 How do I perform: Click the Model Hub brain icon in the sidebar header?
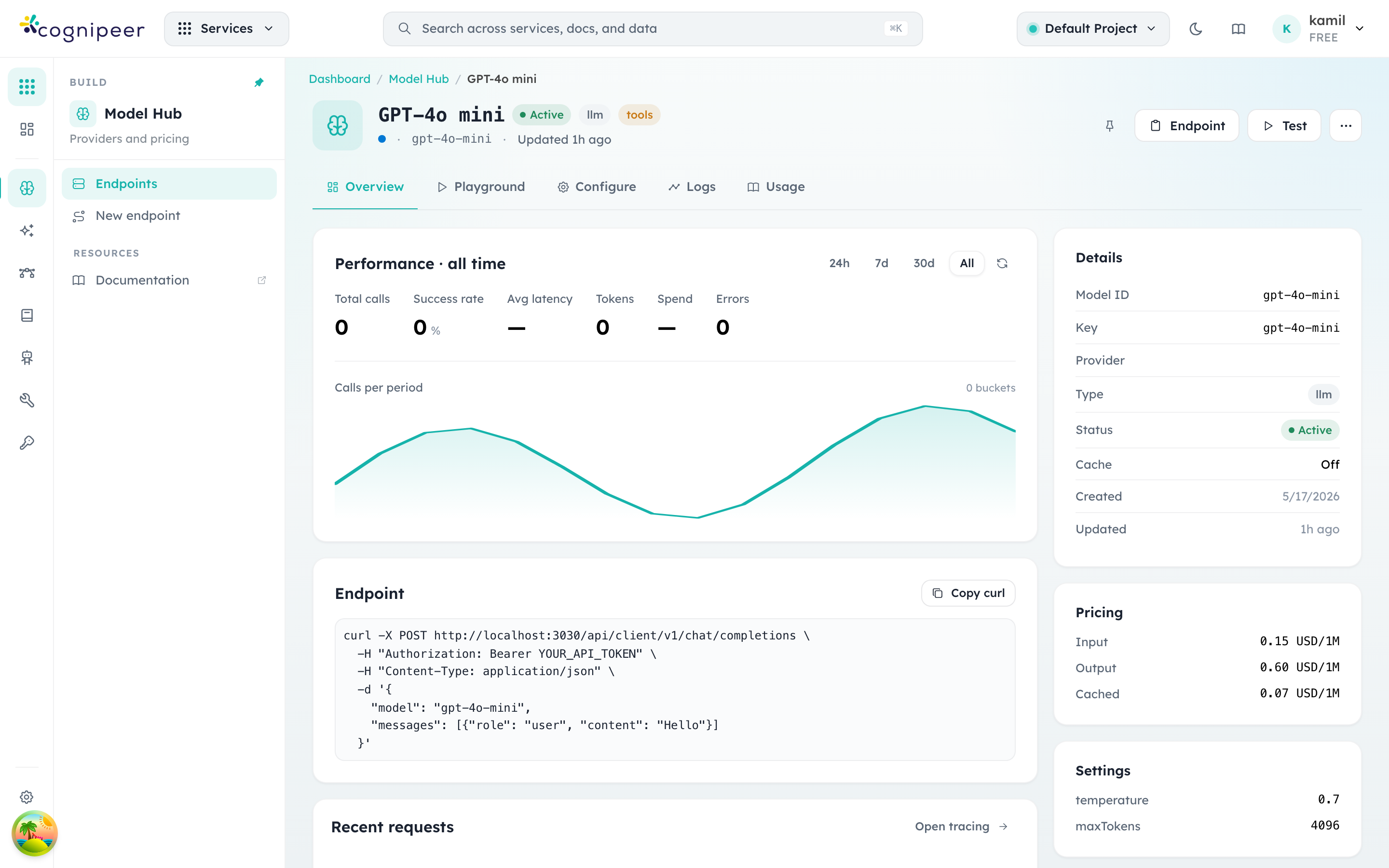tap(83, 114)
